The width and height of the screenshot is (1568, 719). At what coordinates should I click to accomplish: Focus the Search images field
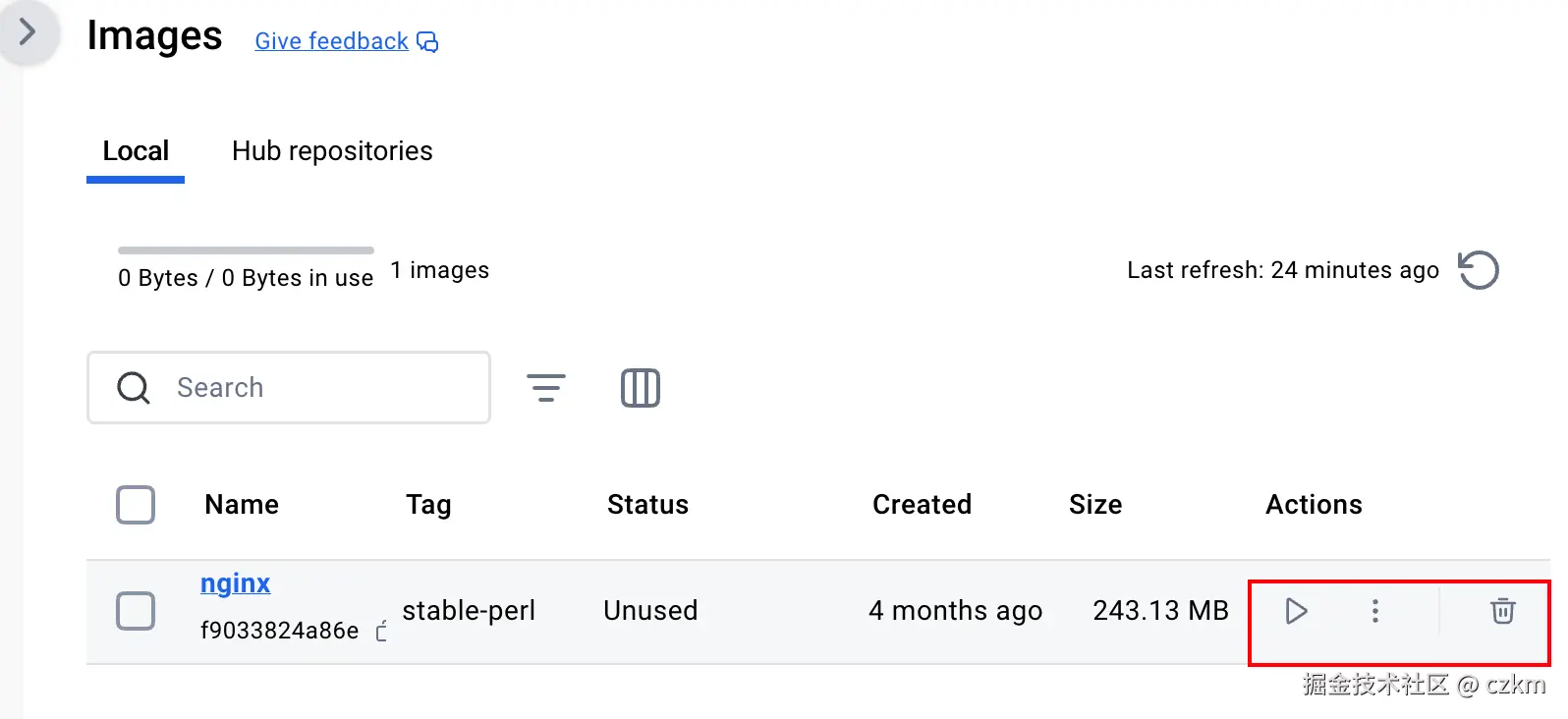[314, 388]
